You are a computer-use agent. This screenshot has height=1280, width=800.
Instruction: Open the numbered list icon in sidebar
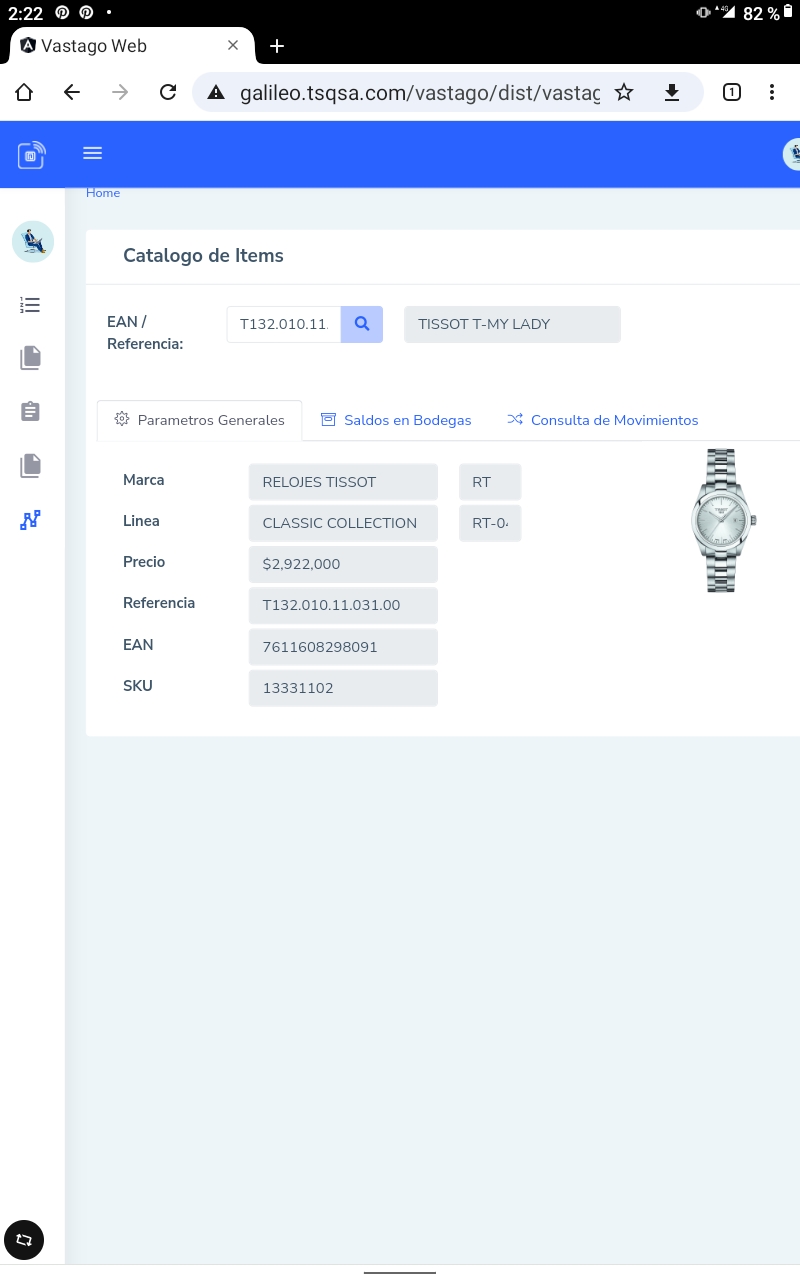(30, 305)
